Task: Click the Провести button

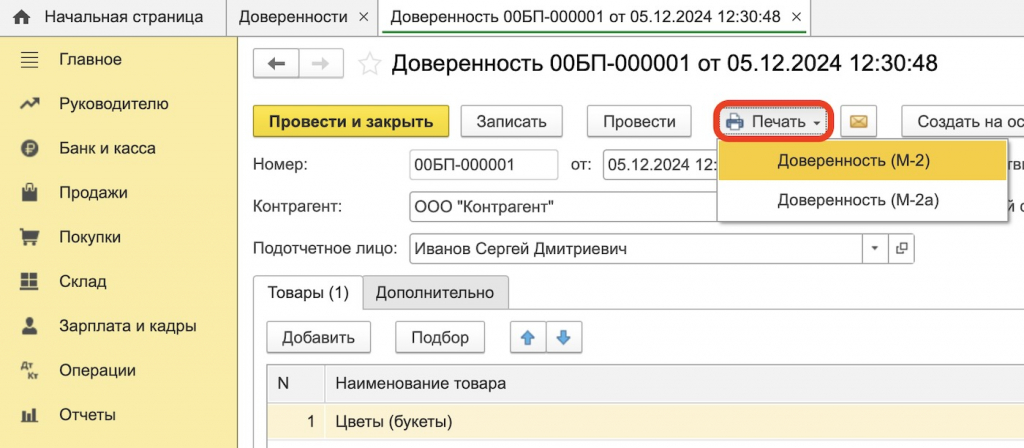Action: pyautogui.click(x=639, y=121)
